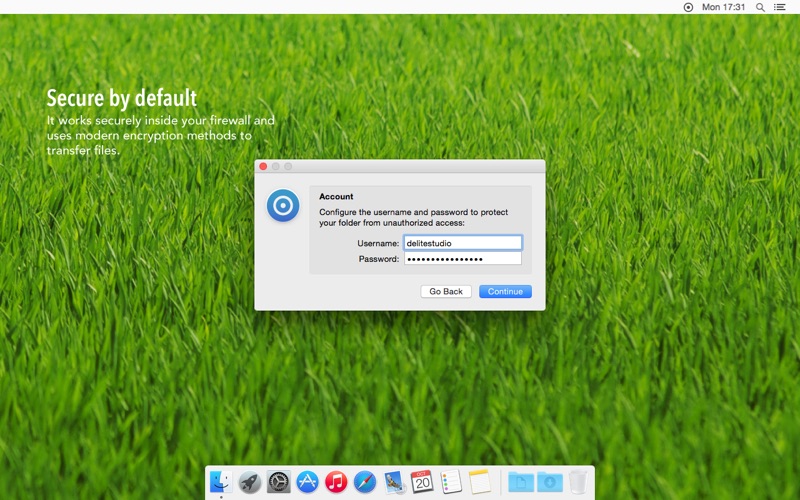Open the App Store dock icon
Viewport: 800px width, 500px height.
tap(307, 482)
